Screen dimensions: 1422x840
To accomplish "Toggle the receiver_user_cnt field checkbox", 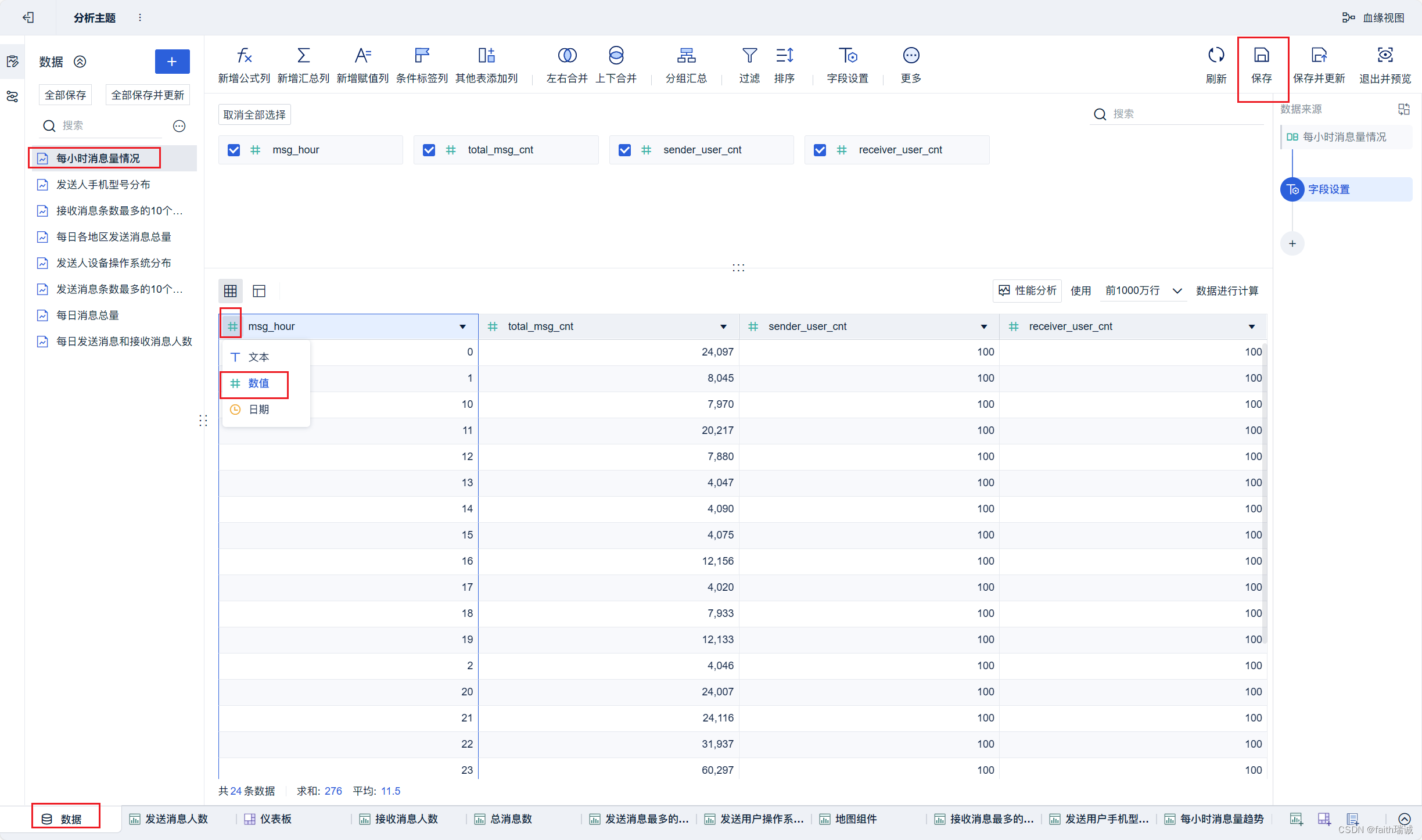I will 820,150.
